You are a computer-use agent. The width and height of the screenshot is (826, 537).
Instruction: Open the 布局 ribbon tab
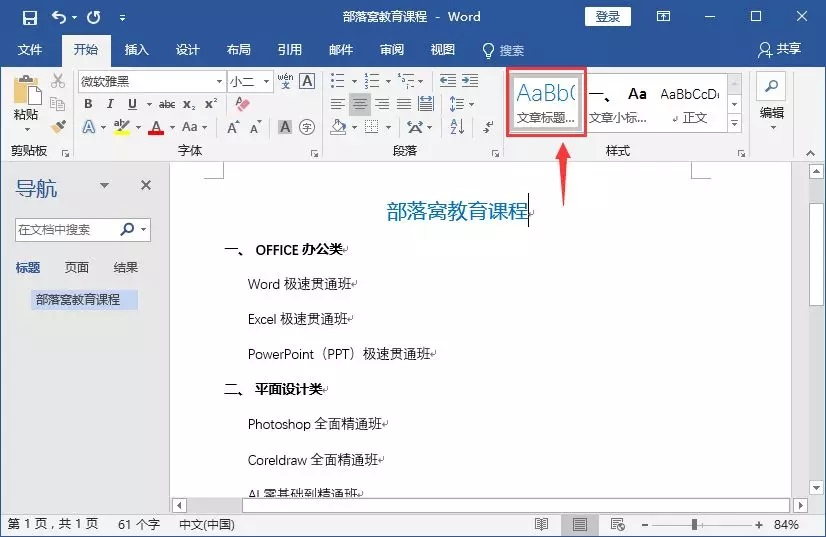coord(239,50)
